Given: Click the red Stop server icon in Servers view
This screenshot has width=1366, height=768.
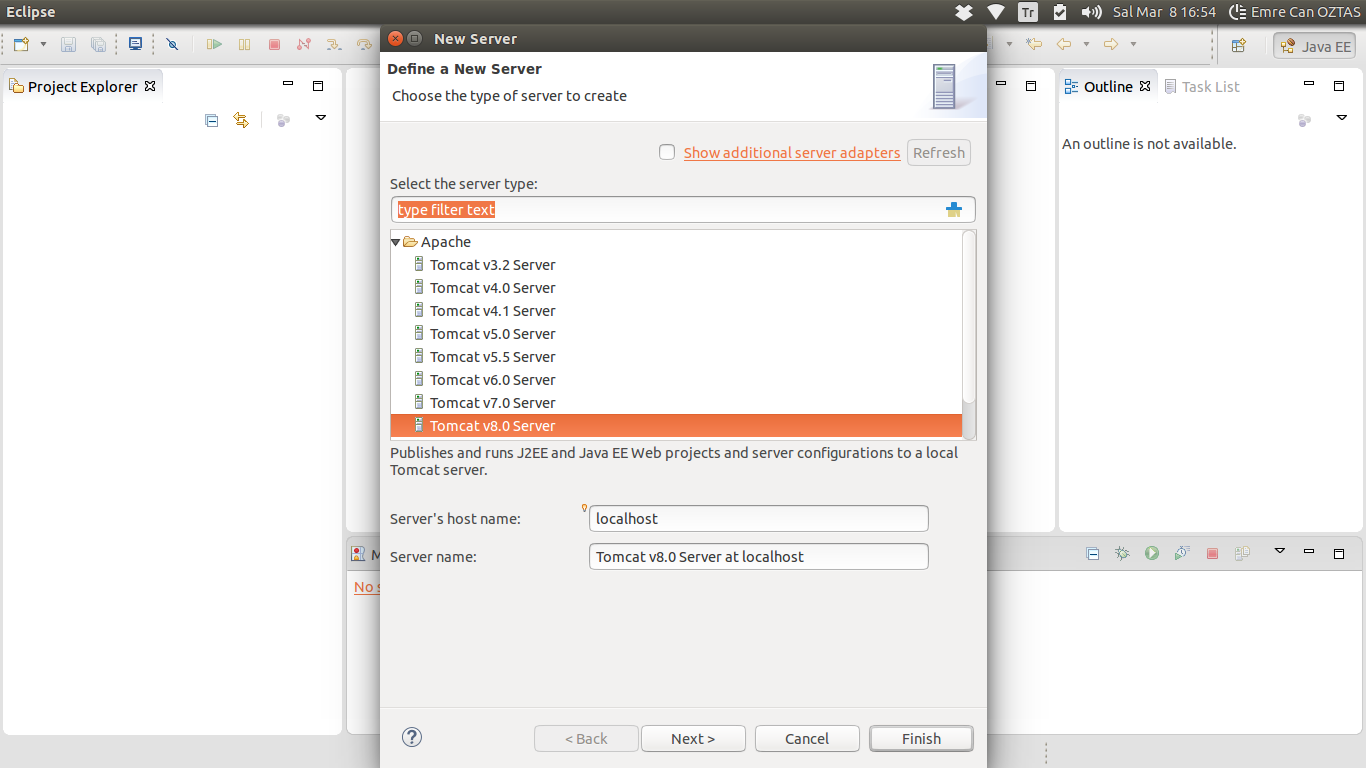Looking at the screenshot, I should pyautogui.click(x=1212, y=553).
